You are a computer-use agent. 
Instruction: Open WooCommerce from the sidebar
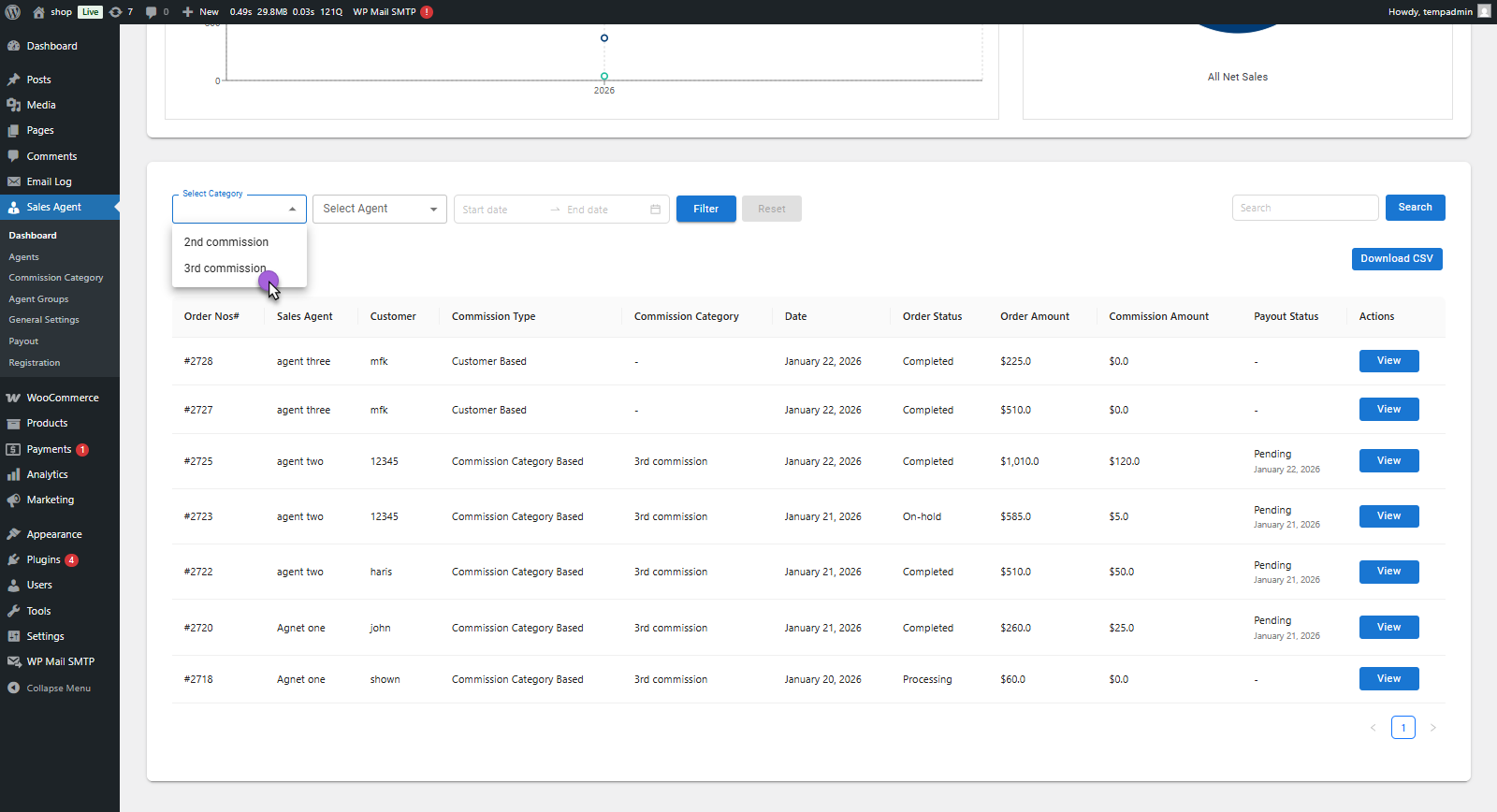point(62,398)
